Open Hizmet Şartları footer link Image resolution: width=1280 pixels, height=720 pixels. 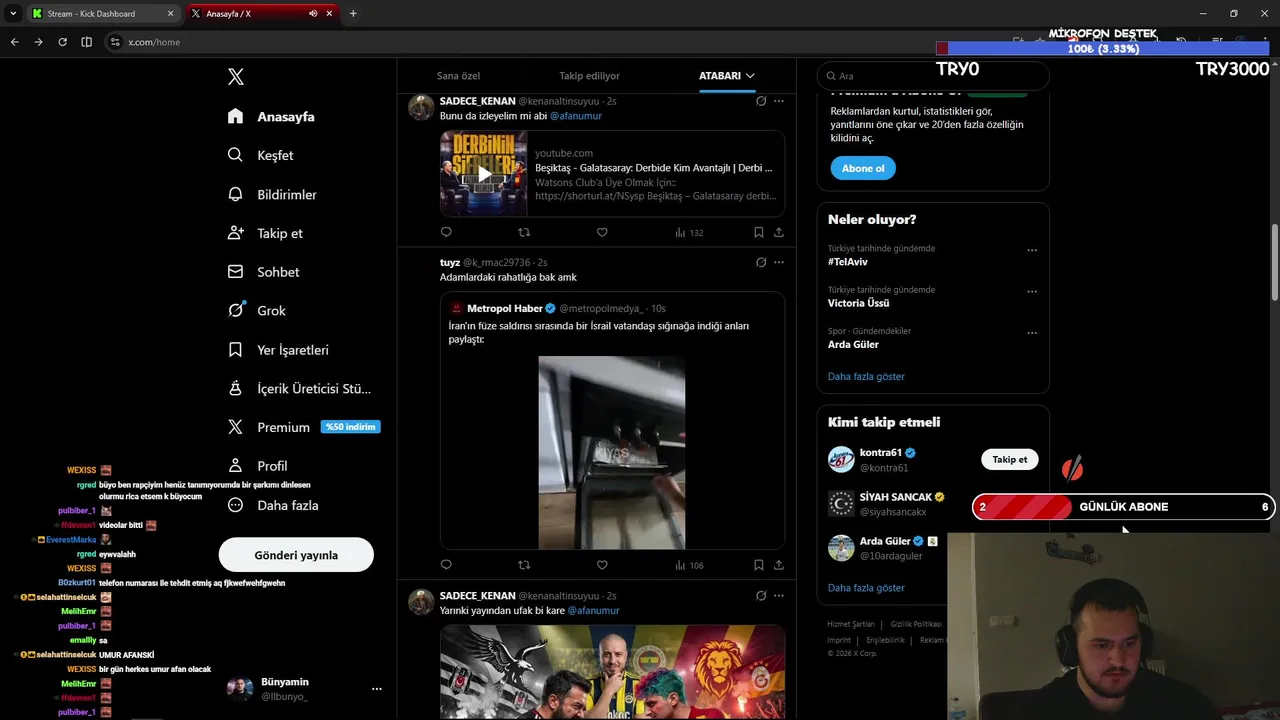click(851, 624)
